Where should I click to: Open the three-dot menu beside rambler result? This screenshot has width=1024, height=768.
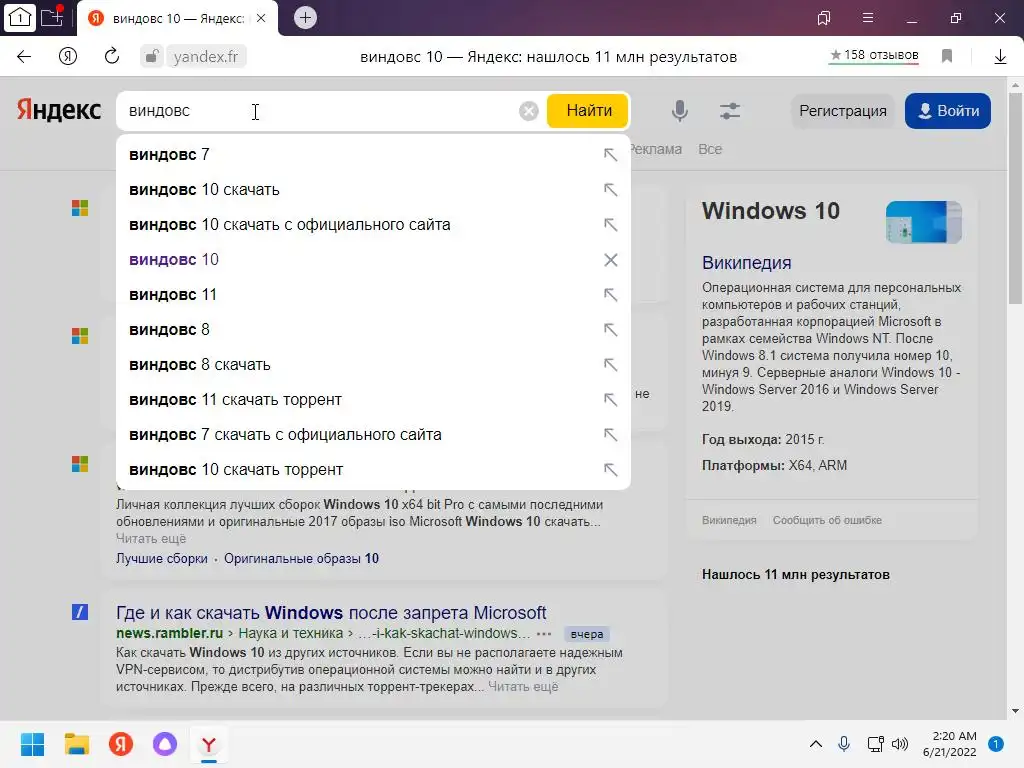[x=543, y=634]
